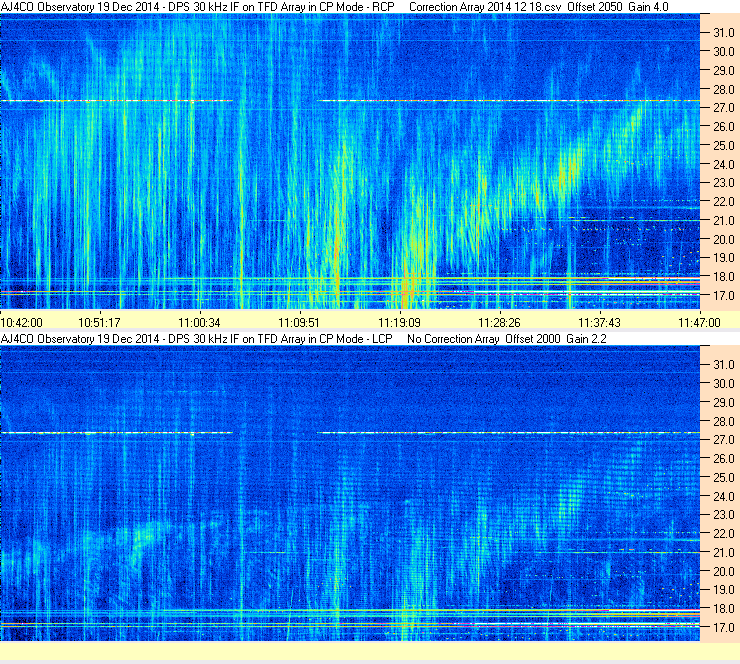Click the 11:09:51 time axis label
The width and height of the screenshot is (740, 664).
(x=299, y=323)
